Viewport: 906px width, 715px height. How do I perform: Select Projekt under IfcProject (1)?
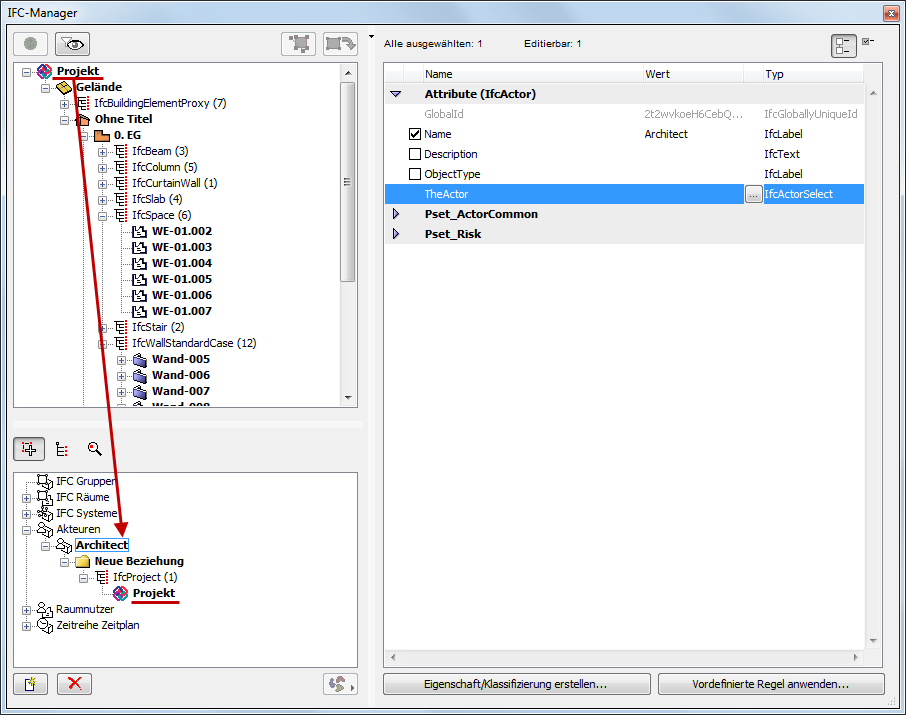click(154, 593)
